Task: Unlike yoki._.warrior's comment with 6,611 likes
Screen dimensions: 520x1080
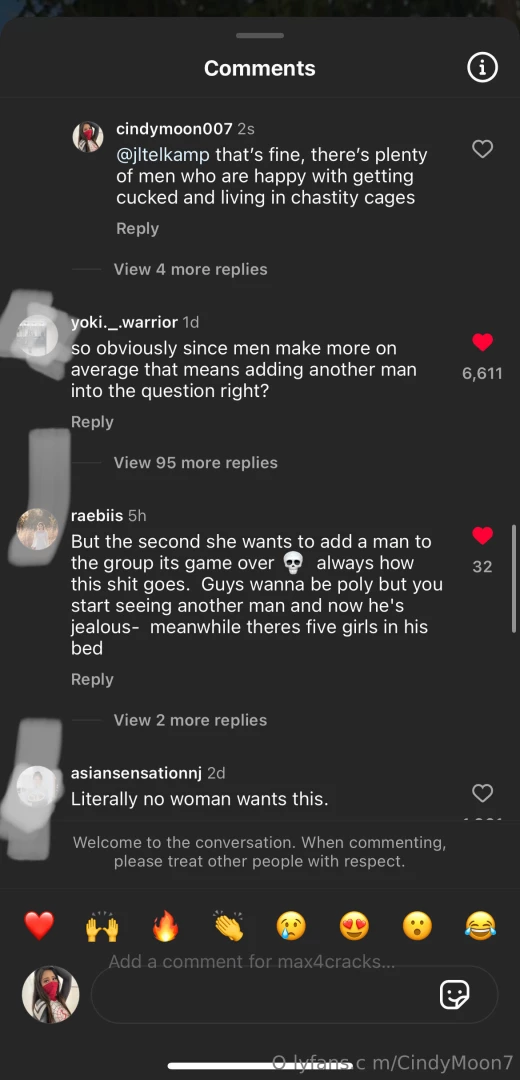Action: click(x=482, y=342)
